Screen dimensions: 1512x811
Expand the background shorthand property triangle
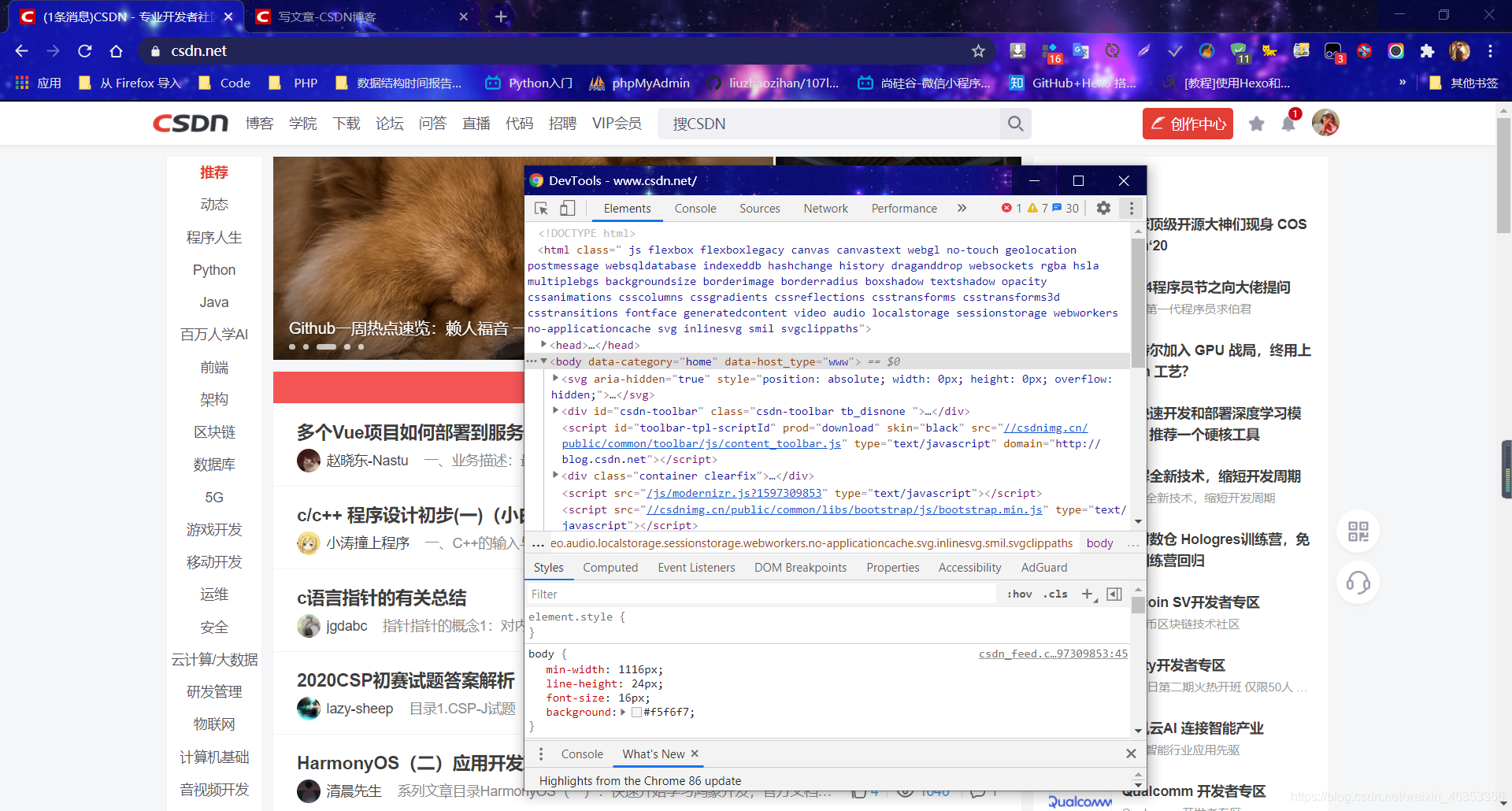(623, 713)
